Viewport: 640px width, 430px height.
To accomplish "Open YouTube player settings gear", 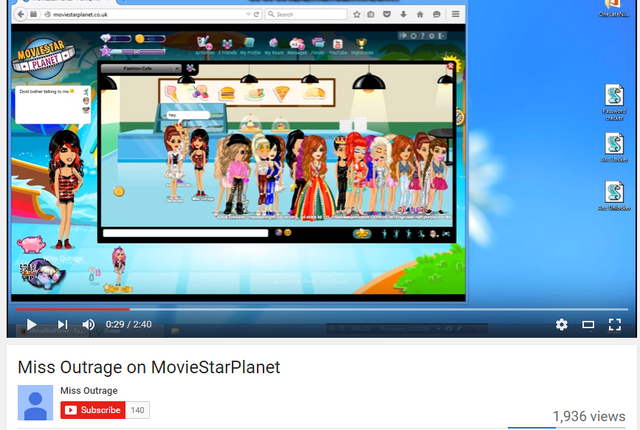I will [562, 324].
